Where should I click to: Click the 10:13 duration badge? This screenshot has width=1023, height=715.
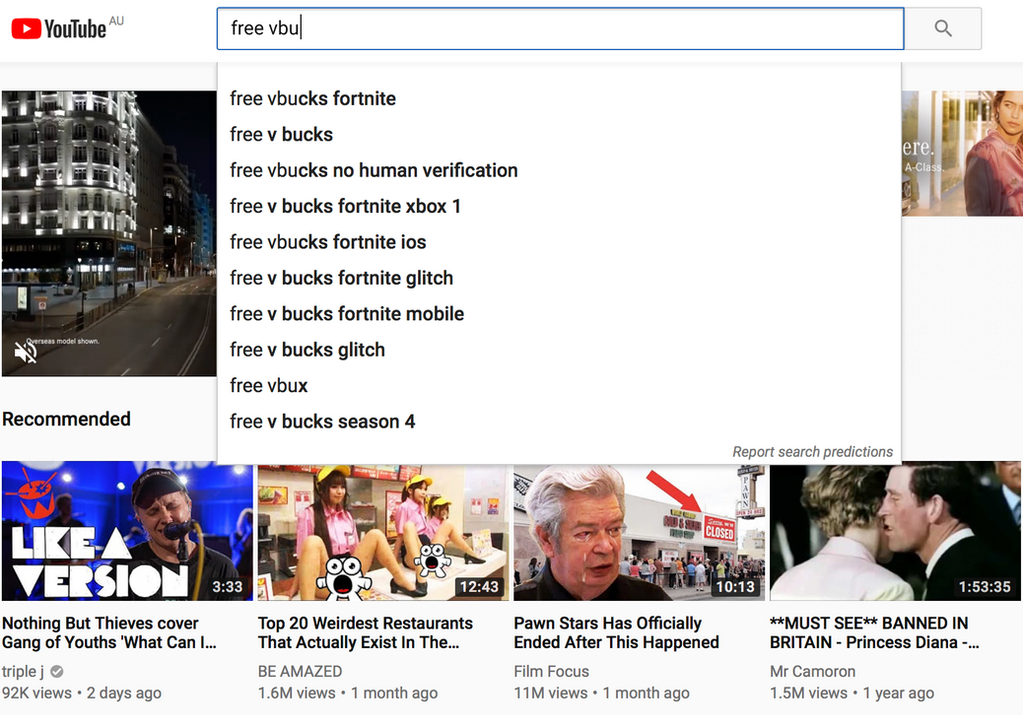[735, 586]
